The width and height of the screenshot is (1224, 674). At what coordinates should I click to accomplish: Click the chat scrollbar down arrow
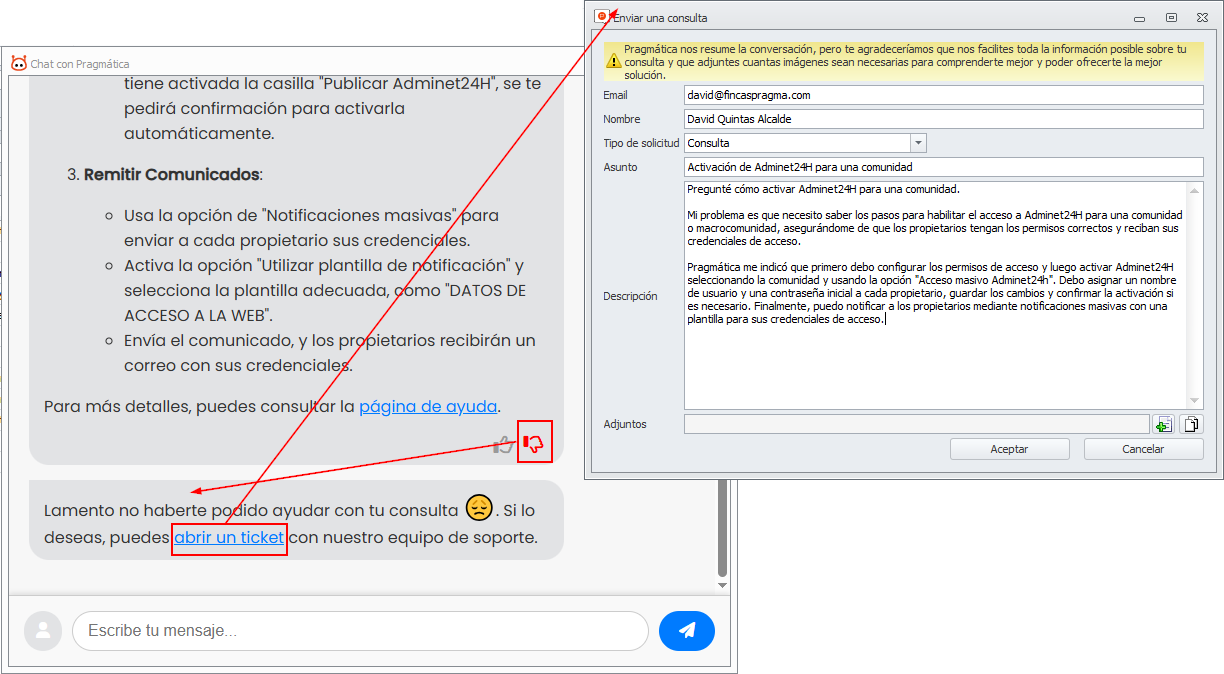point(722,585)
